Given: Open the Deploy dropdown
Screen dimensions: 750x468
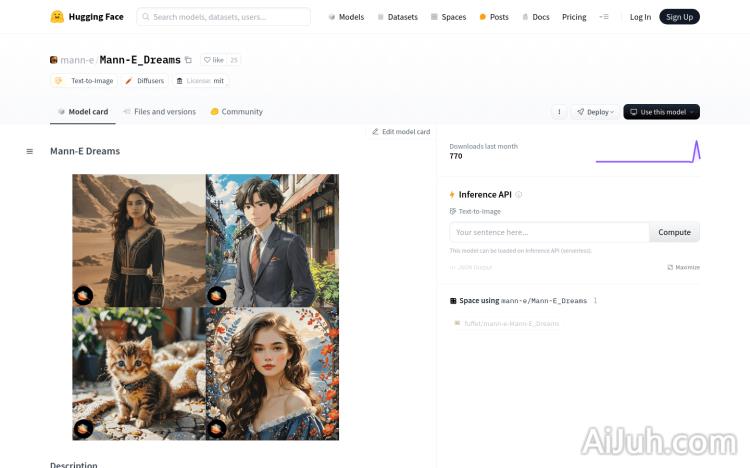Looking at the screenshot, I should (594, 112).
